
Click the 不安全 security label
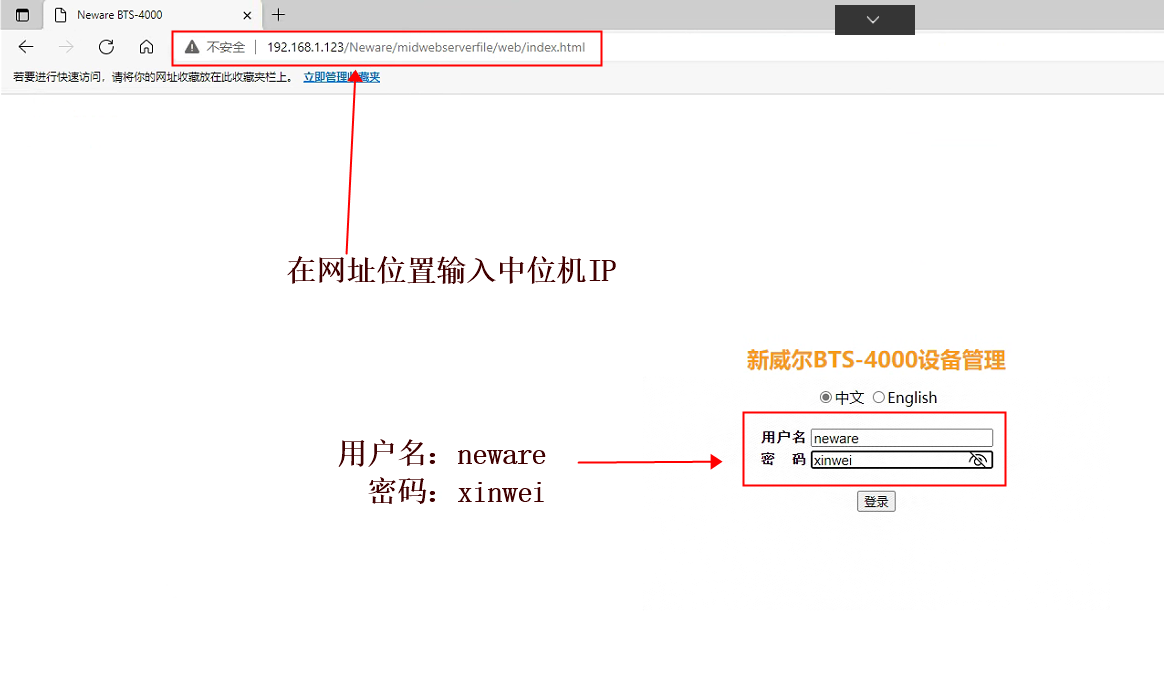(226, 47)
